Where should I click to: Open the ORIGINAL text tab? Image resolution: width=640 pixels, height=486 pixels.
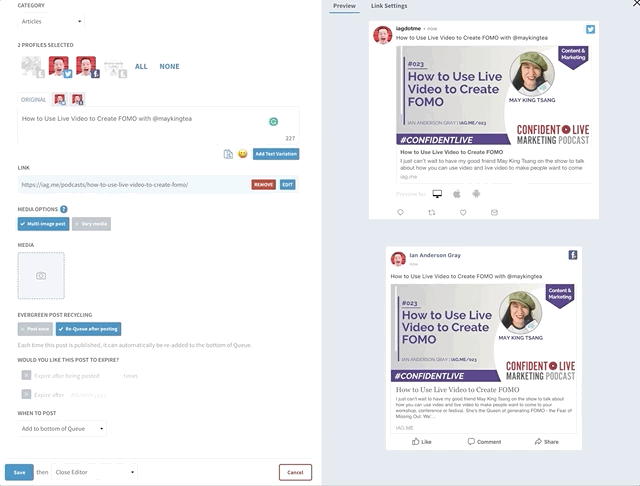pos(33,100)
